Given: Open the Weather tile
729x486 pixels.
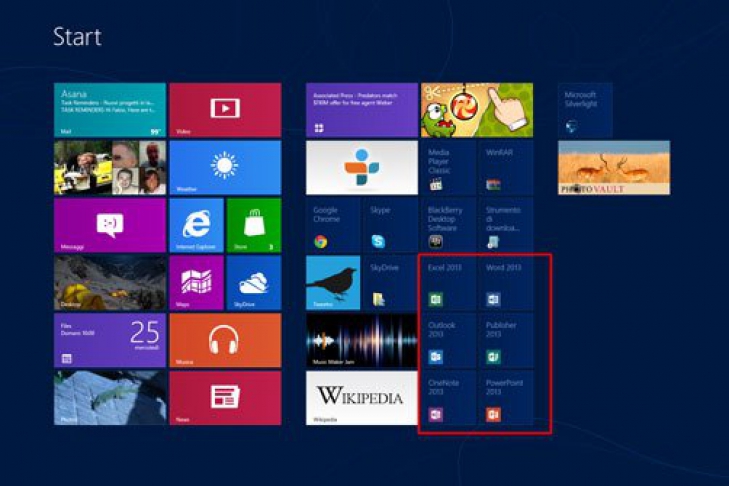Looking at the screenshot, I should point(225,167).
